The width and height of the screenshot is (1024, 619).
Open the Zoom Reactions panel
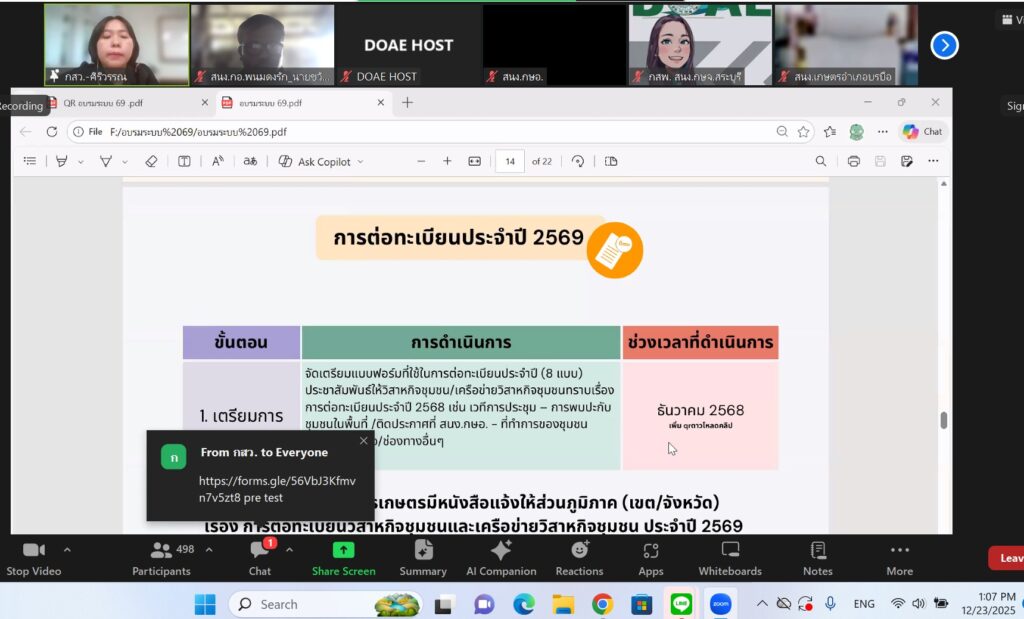click(x=579, y=558)
